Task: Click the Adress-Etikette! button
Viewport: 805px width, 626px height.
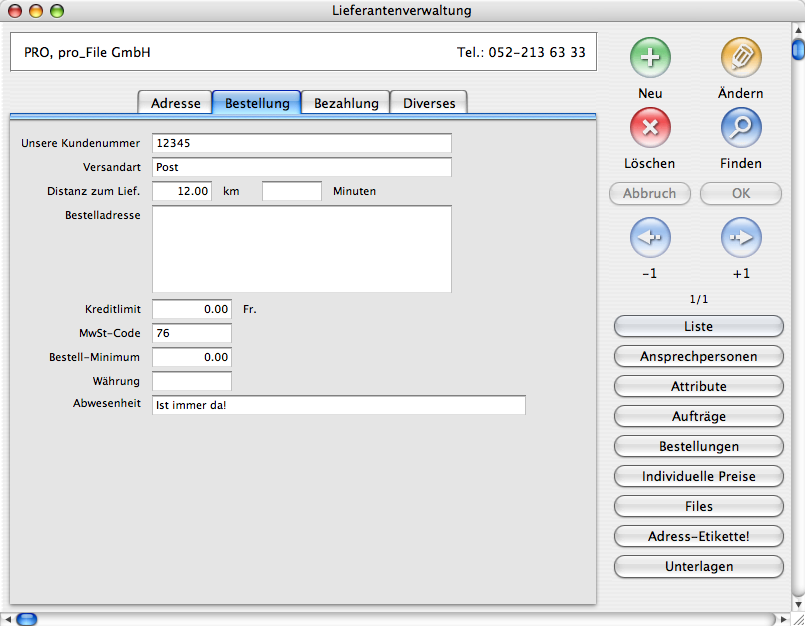Action: [698, 536]
